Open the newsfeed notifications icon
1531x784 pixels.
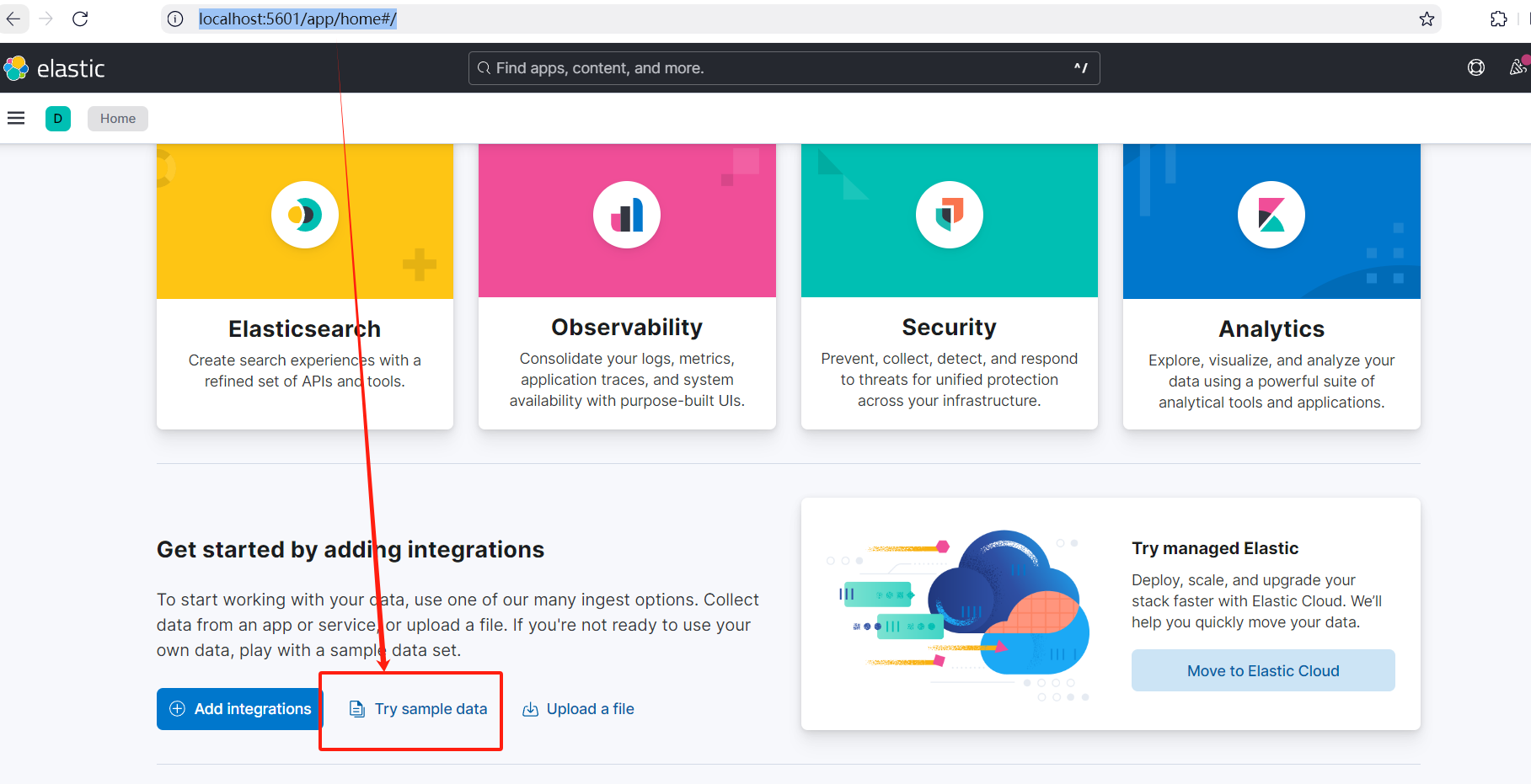(1518, 67)
